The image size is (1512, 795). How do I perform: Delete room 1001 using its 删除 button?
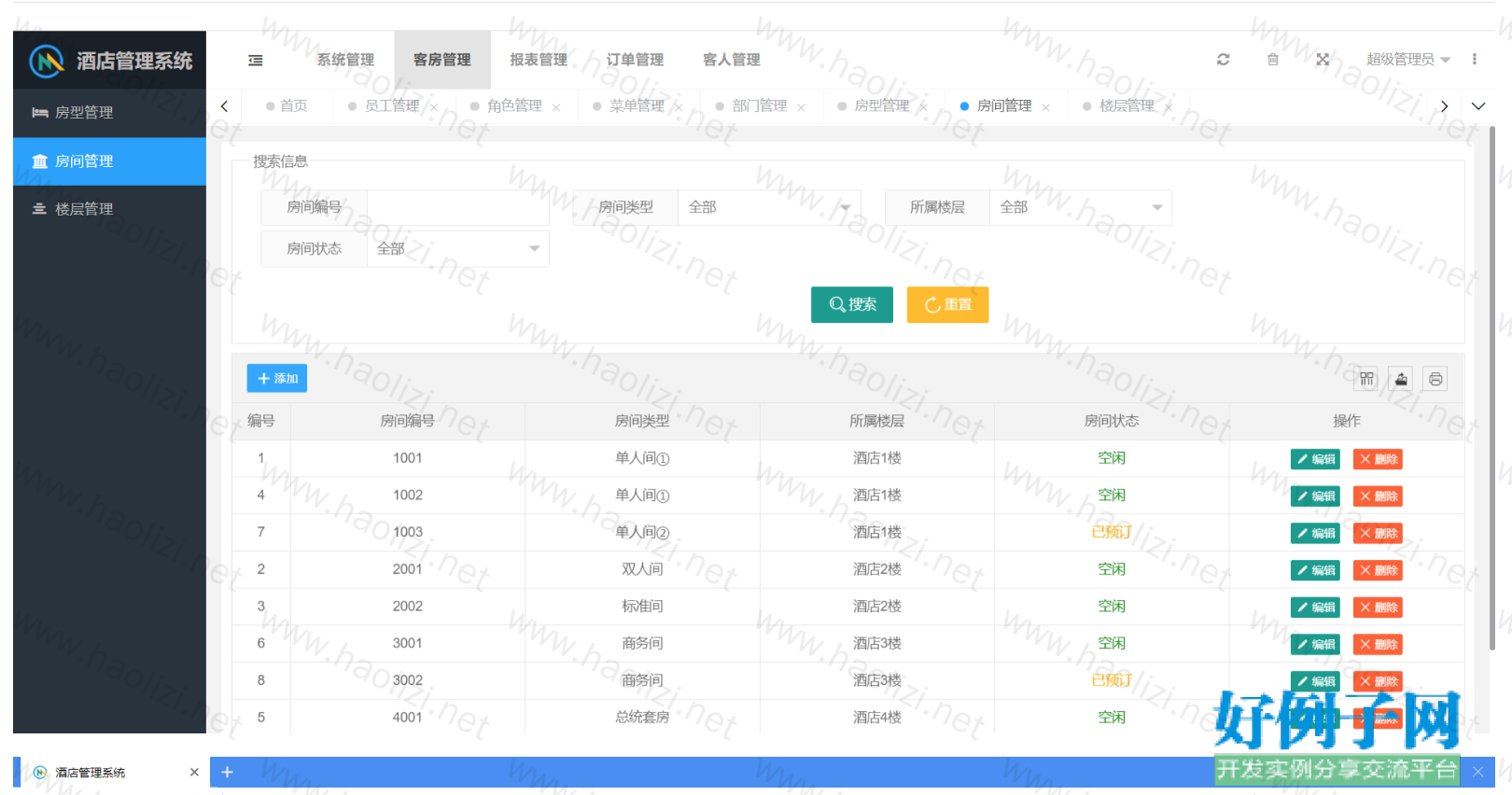[x=1378, y=459]
